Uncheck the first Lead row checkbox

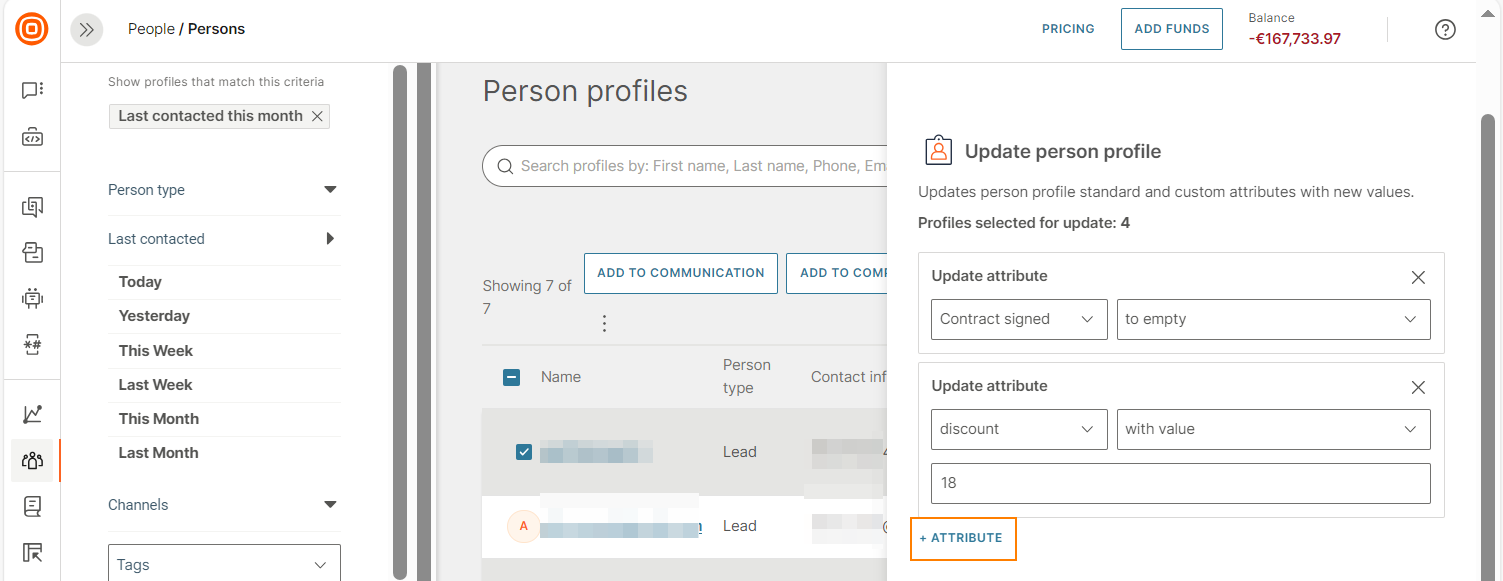524,452
